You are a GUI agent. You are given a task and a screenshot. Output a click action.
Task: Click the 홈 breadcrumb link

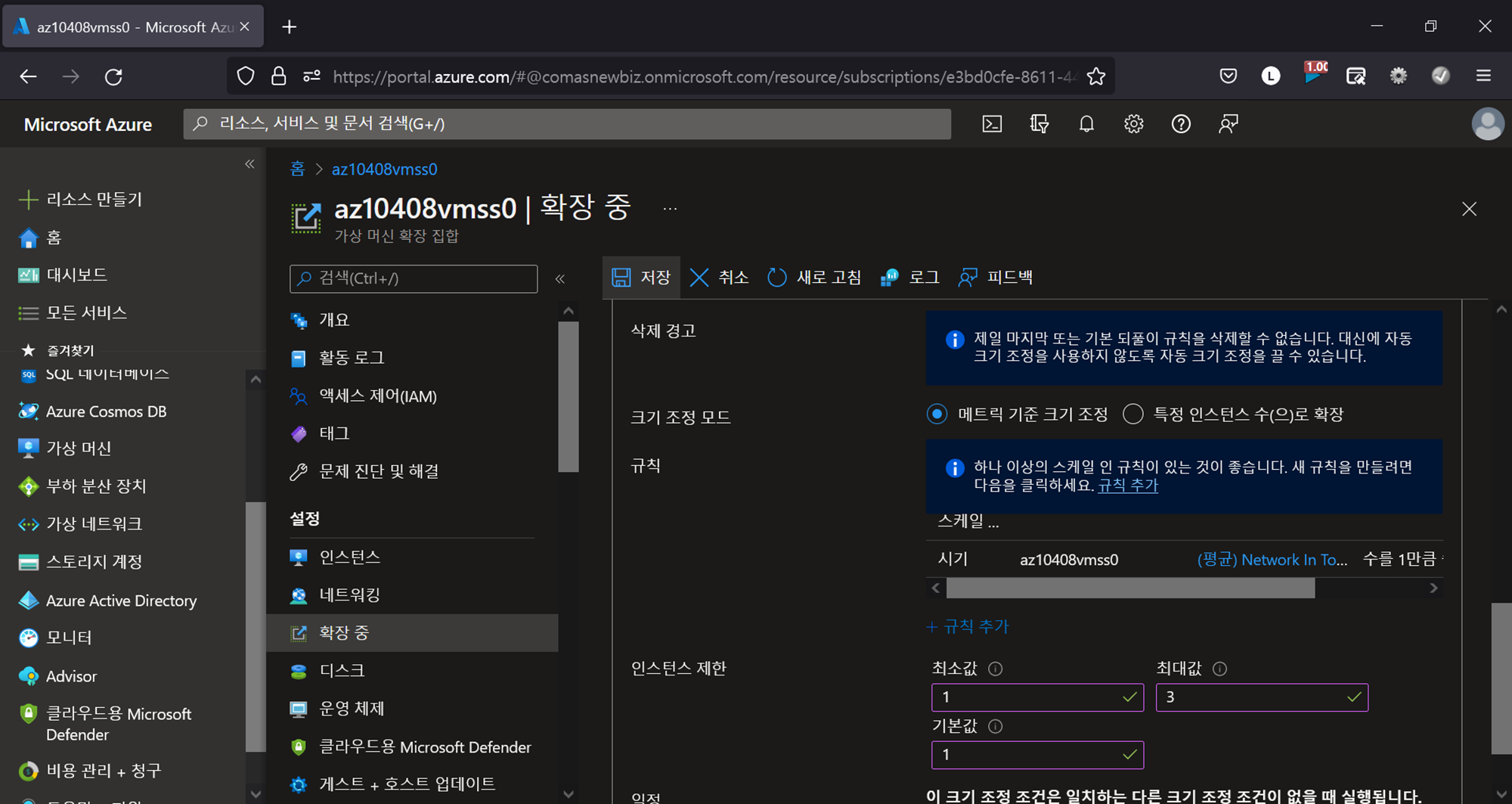(297, 169)
